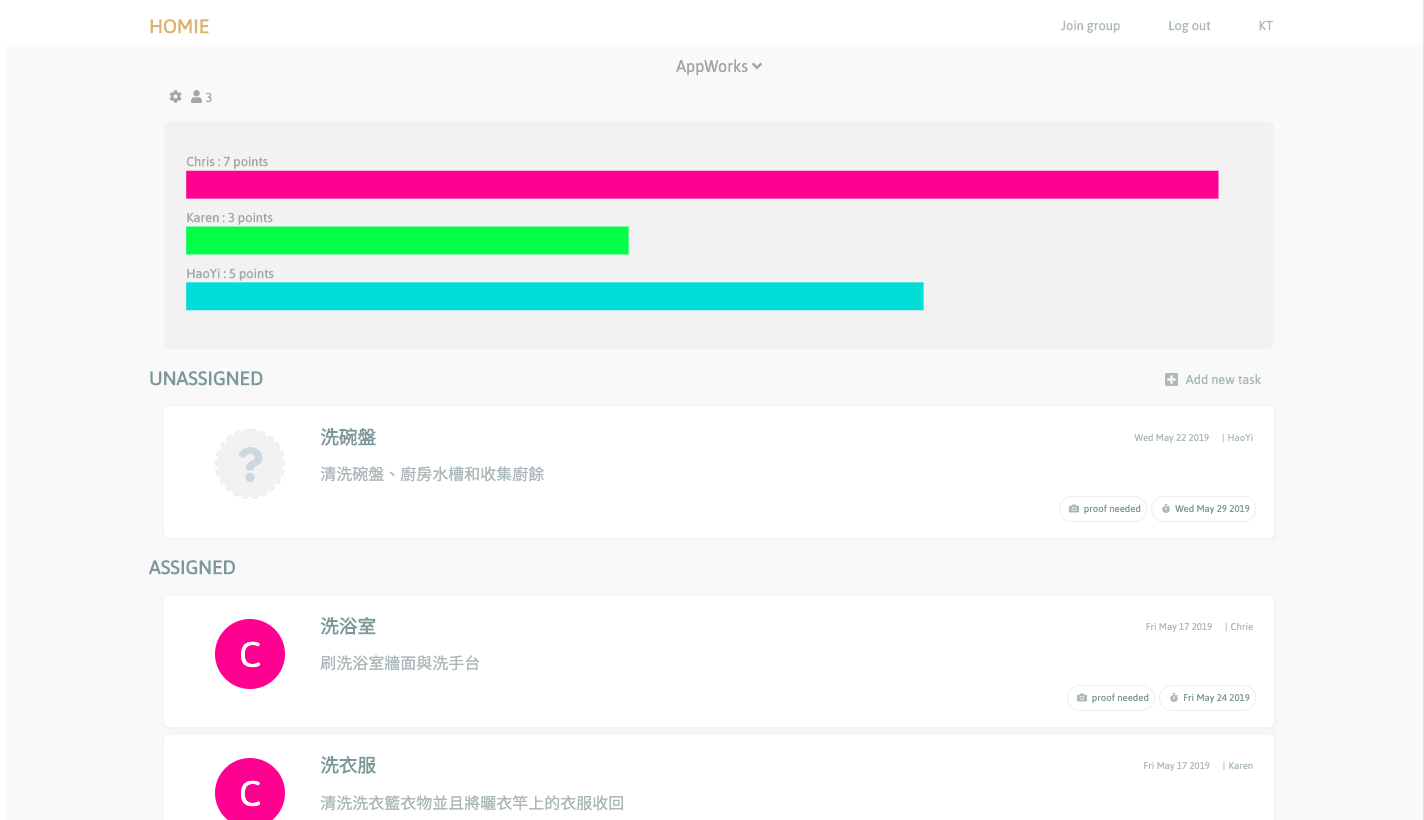Click the Fri May 17 2019 date on 洗衣服
This screenshot has height=820, width=1424.
pyautogui.click(x=1176, y=766)
